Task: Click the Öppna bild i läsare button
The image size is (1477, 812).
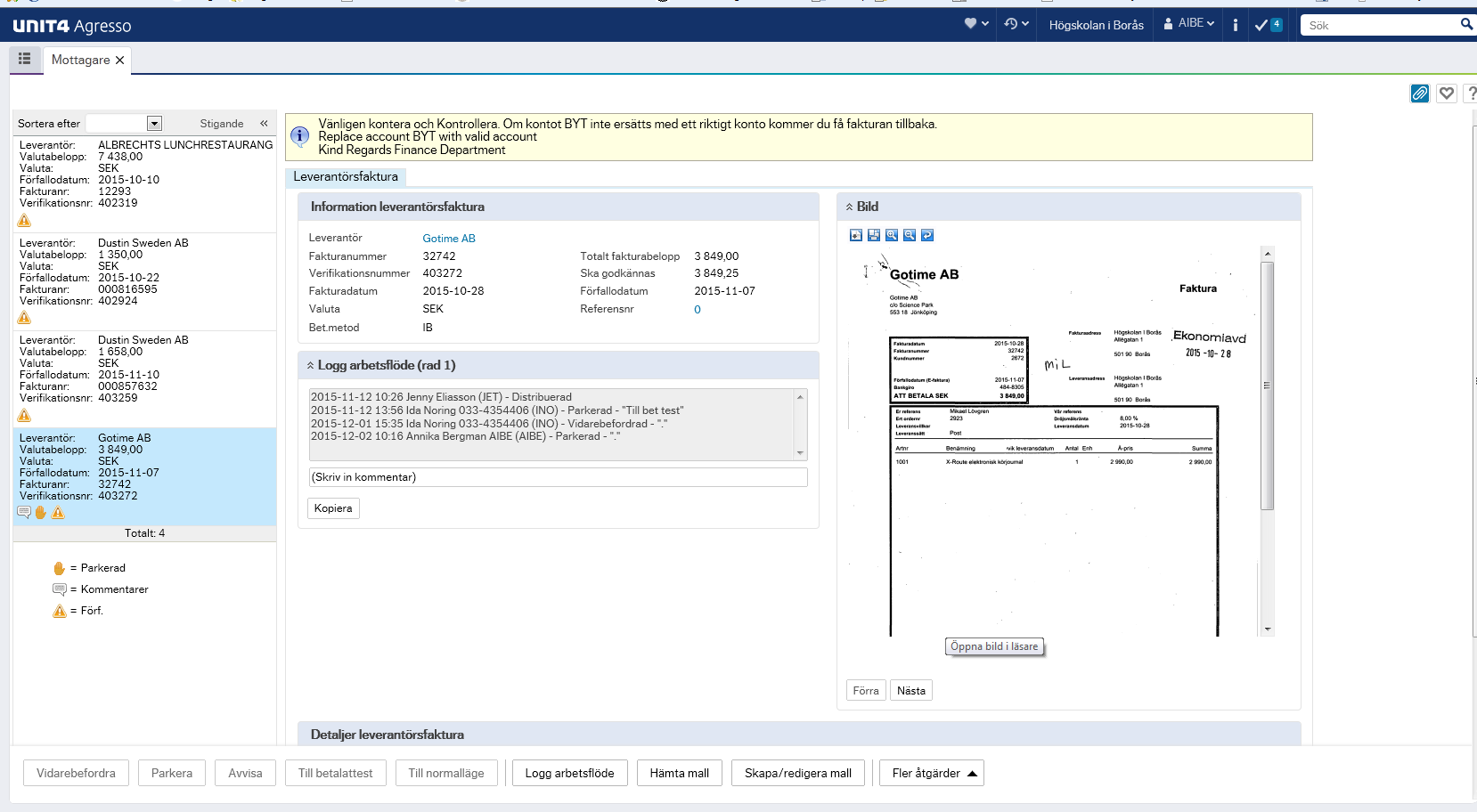Action: (994, 646)
